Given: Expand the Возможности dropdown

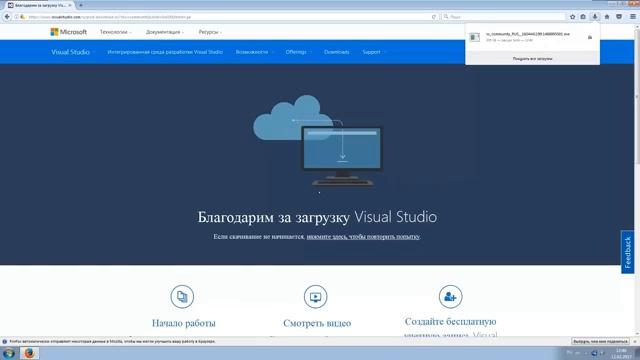Looking at the screenshot, I should pyautogui.click(x=254, y=52).
